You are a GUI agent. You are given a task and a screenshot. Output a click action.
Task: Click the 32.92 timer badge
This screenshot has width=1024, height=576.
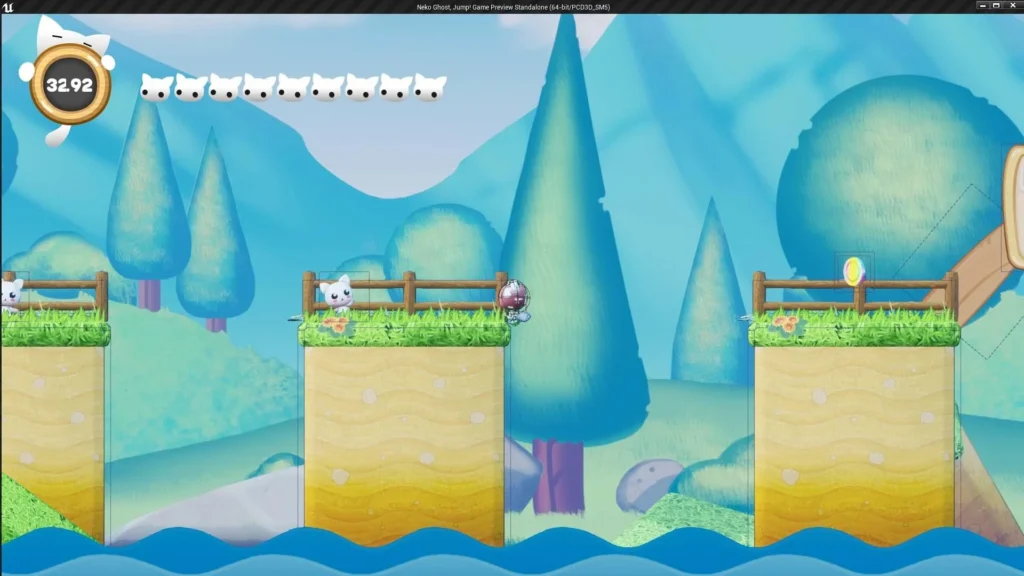click(69, 86)
